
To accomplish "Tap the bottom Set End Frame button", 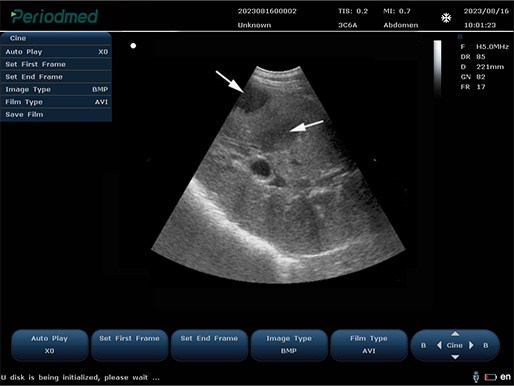I will [x=209, y=345].
